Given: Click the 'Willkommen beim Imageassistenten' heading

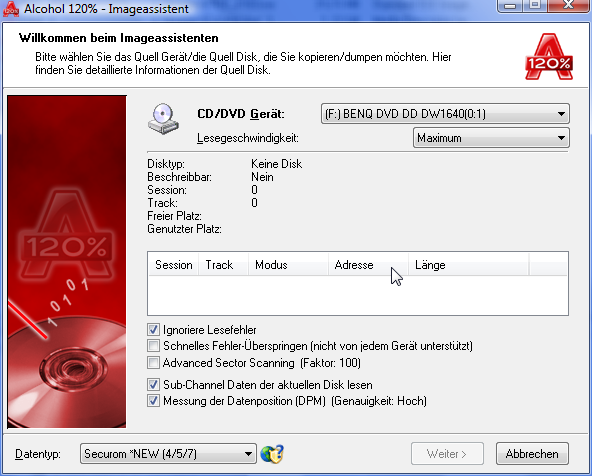Looking at the screenshot, I should [119, 38].
